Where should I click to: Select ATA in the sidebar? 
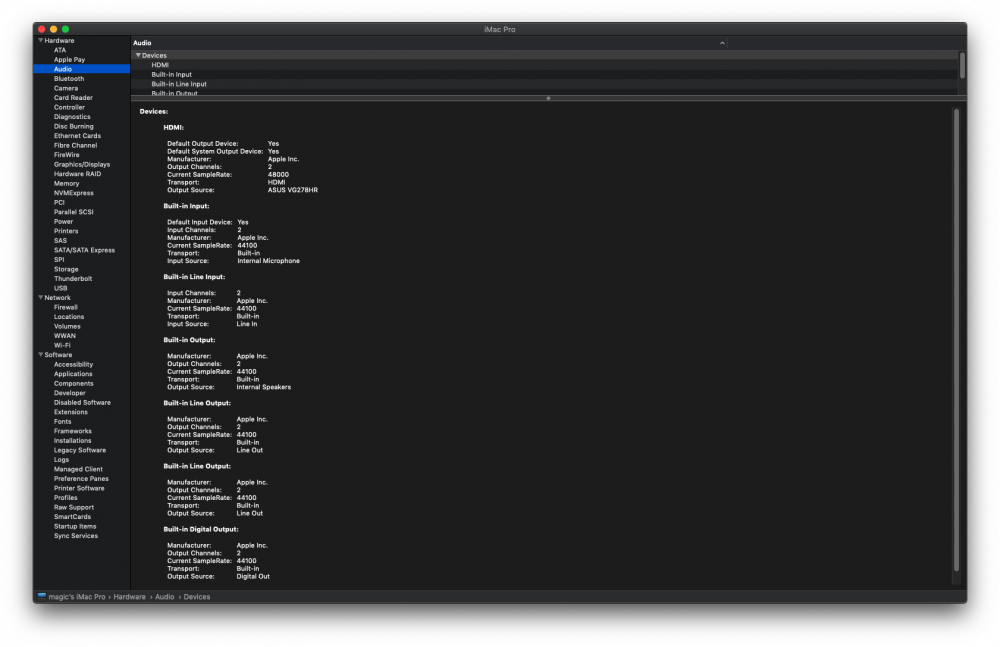coord(60,50)
